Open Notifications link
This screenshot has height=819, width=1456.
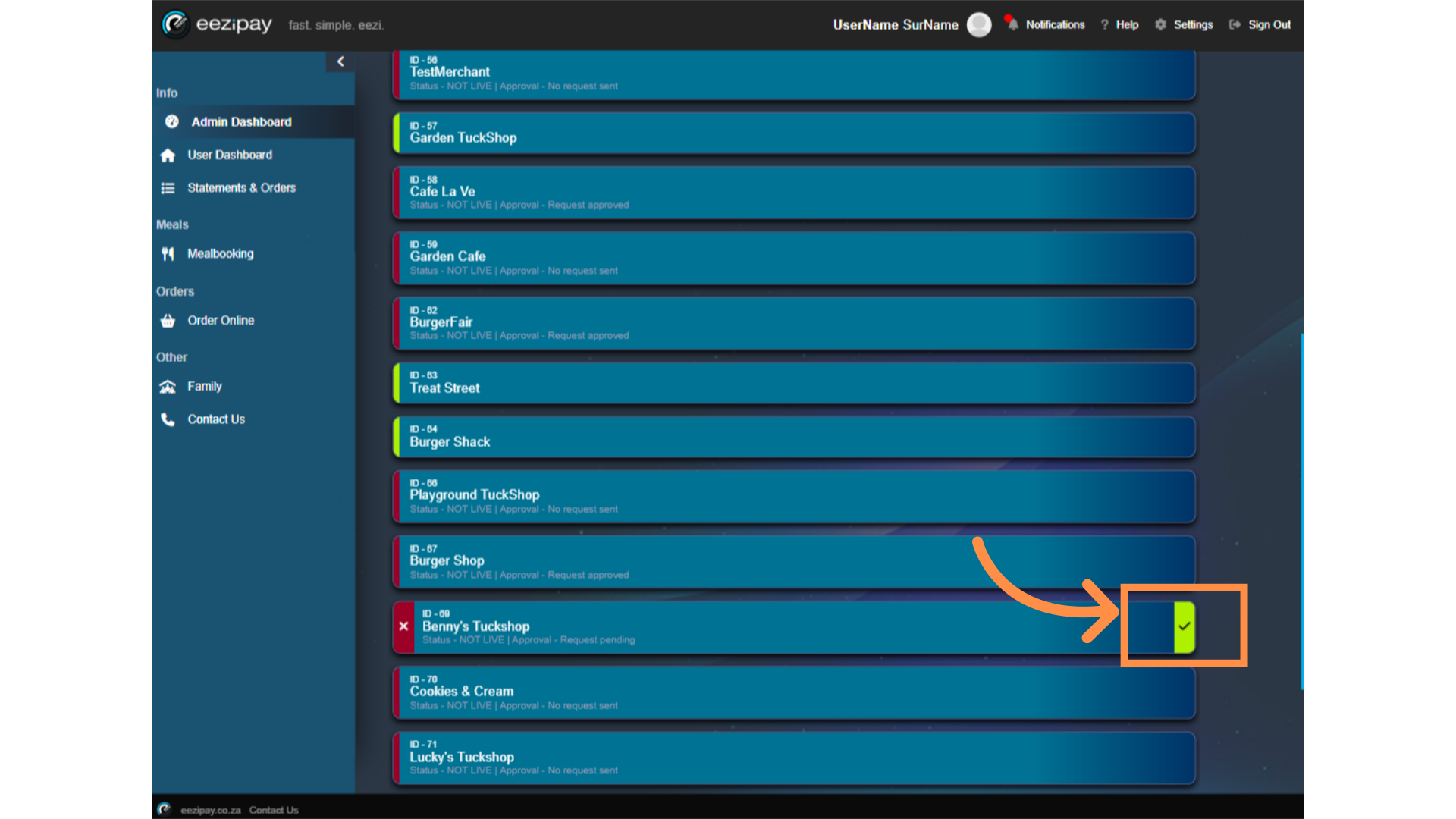(1055, 24)
